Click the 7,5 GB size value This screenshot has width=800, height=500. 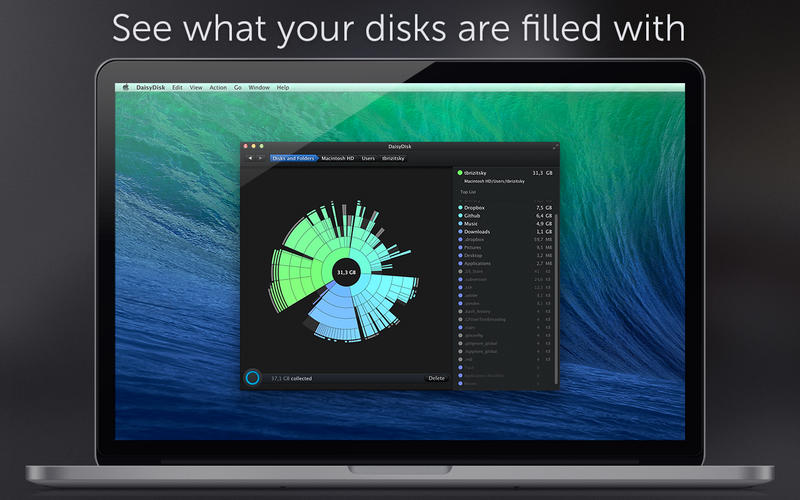(x=544, y=208)
